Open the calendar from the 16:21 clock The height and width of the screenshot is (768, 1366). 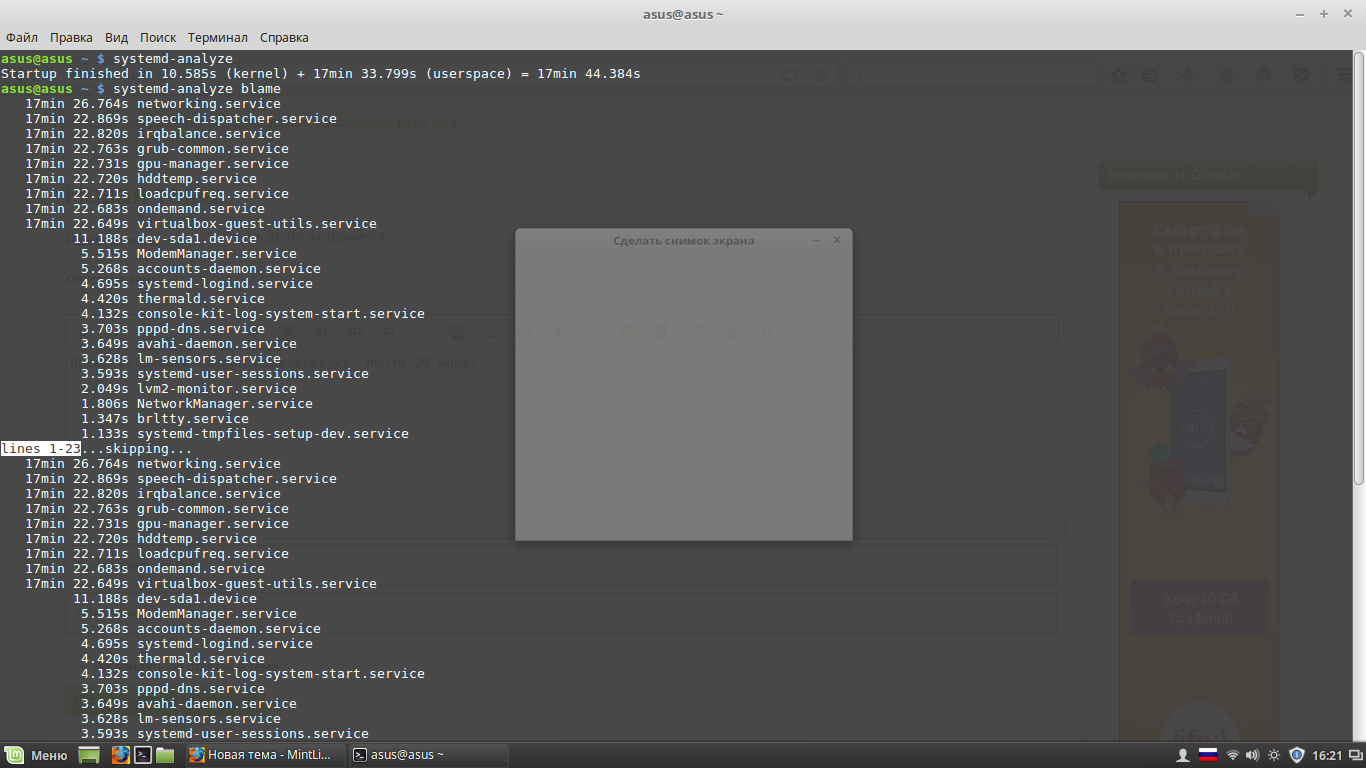click(x=1326, y=755)
